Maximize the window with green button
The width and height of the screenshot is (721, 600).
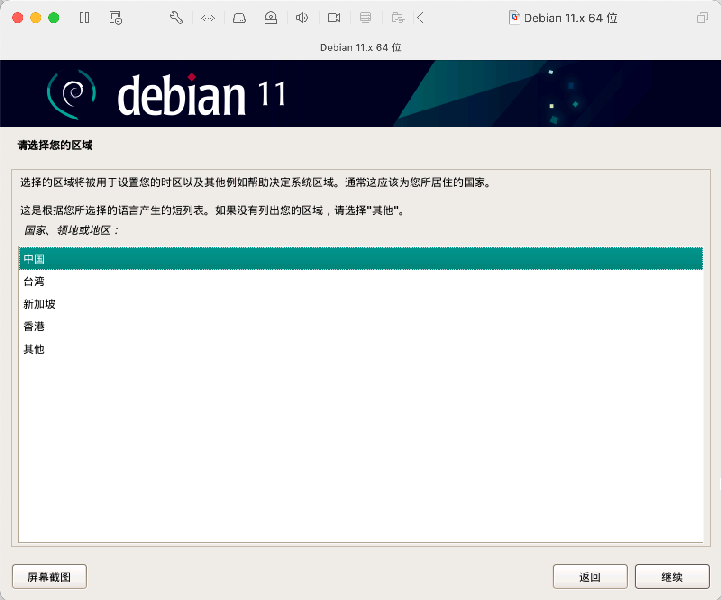[x=54, y=18]
